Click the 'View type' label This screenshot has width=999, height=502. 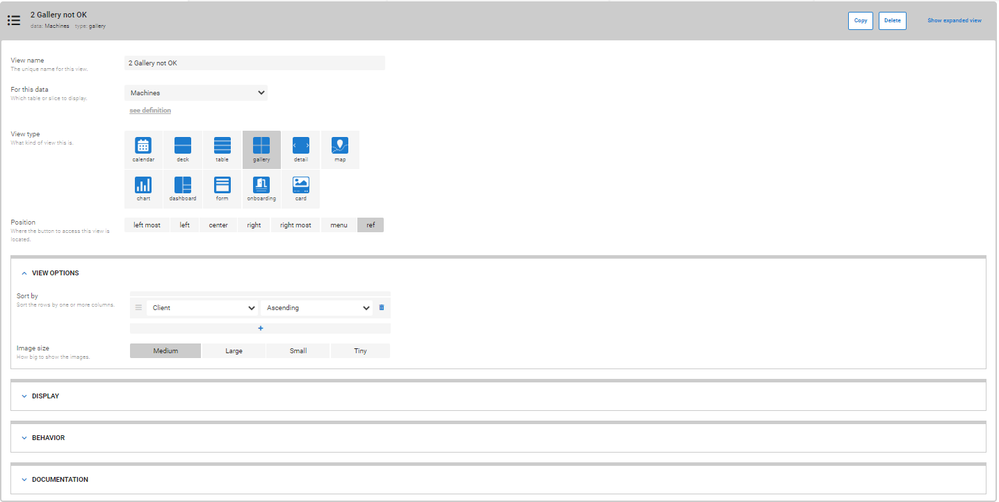[x=25, y=134]
